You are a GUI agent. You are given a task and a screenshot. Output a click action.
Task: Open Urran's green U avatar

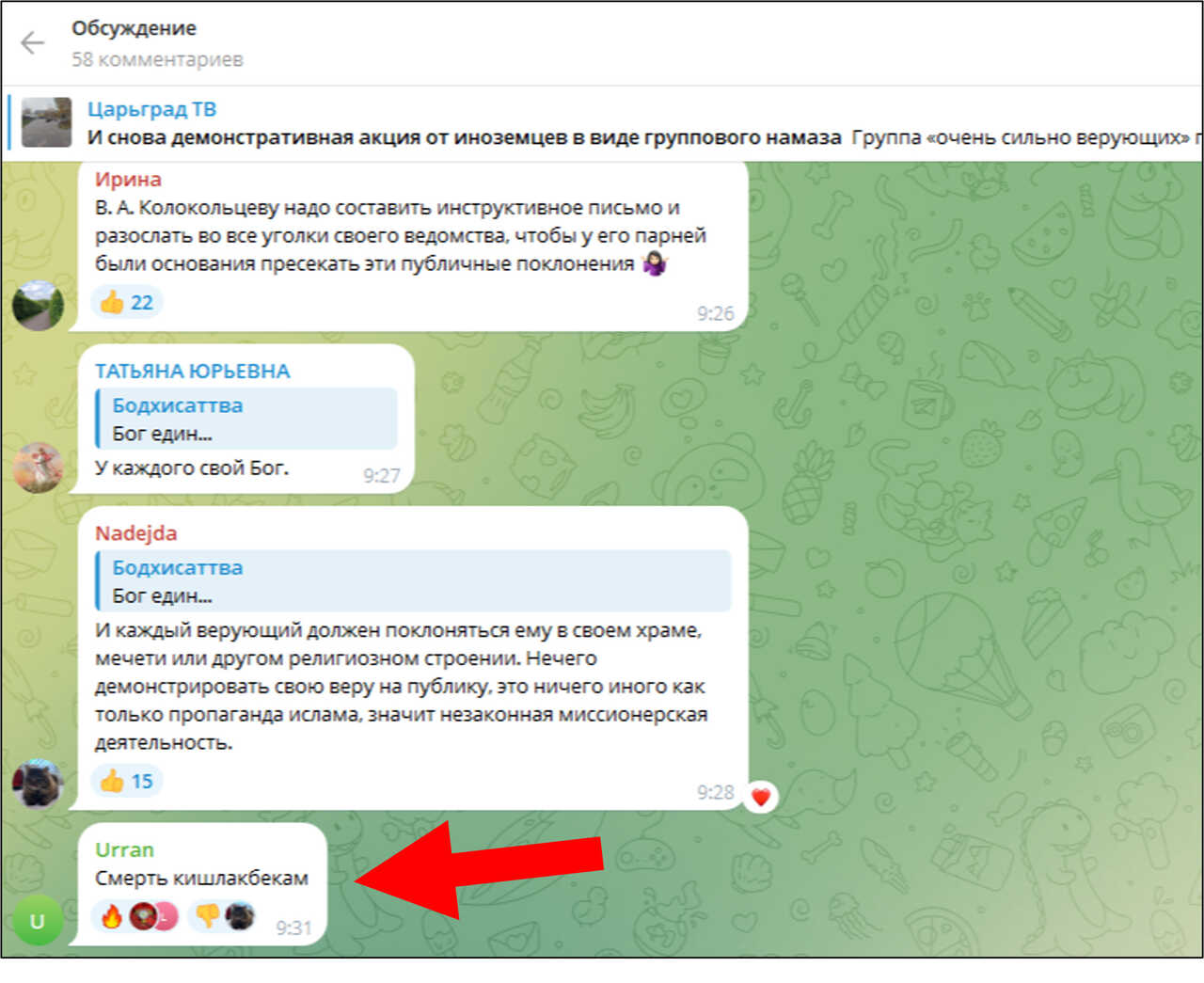tap(38, 921)
